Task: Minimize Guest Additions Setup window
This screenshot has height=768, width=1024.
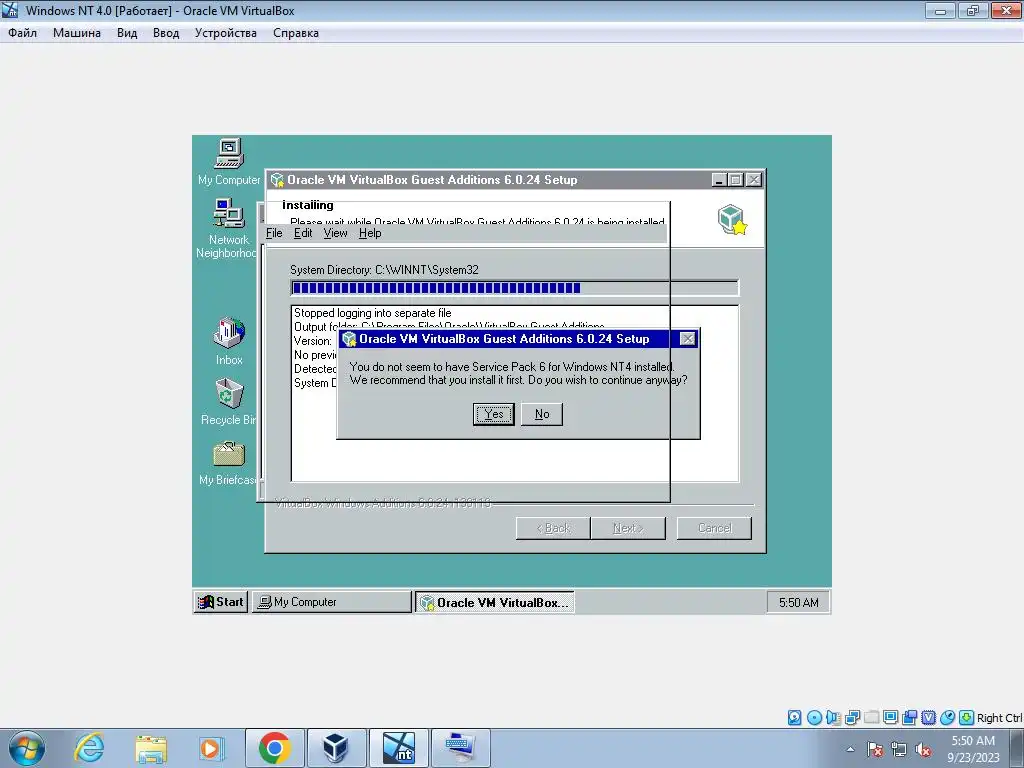Action: (719, 180)
